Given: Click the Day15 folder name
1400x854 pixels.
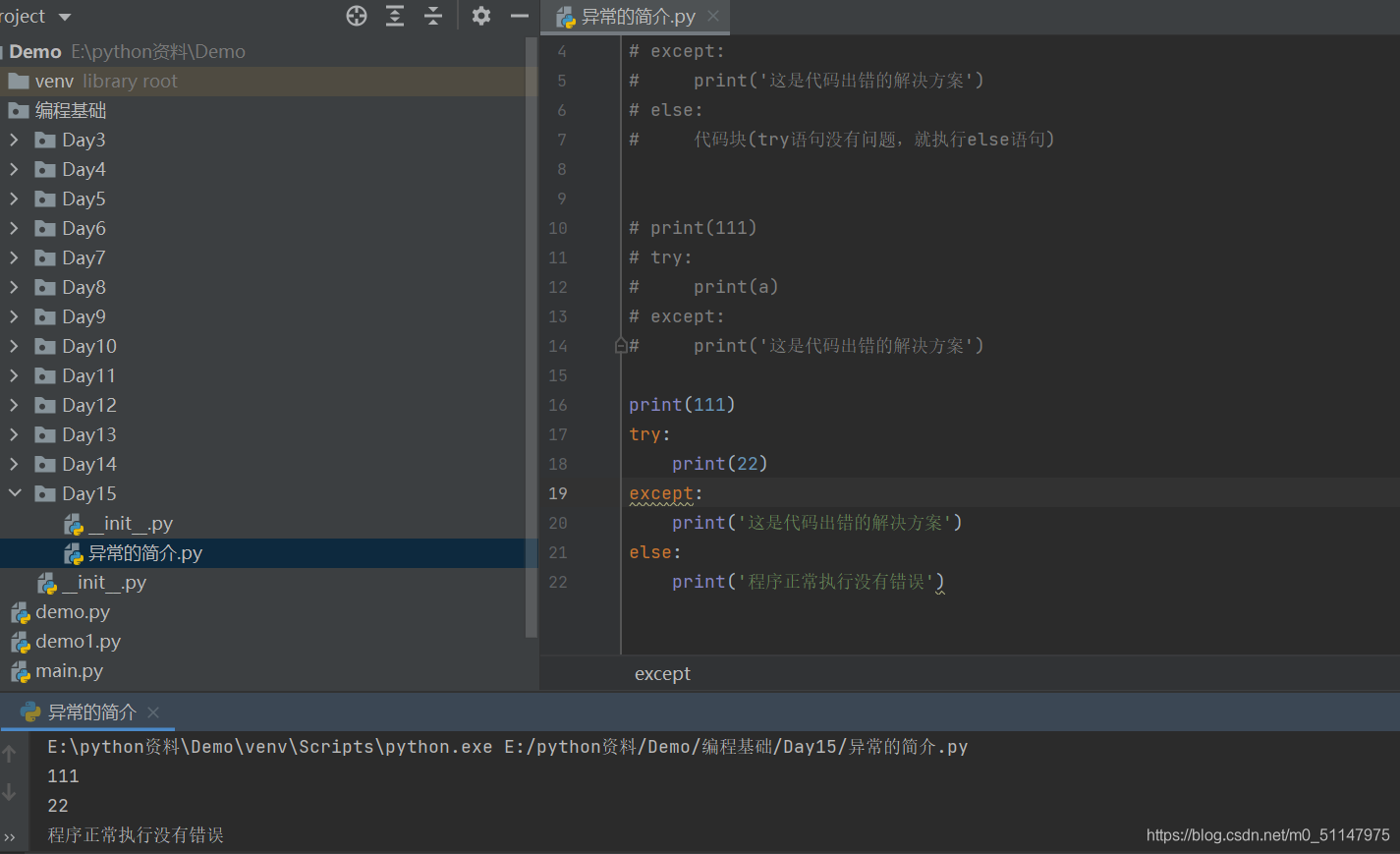Looking at the screenshot, I should [89, 493].
